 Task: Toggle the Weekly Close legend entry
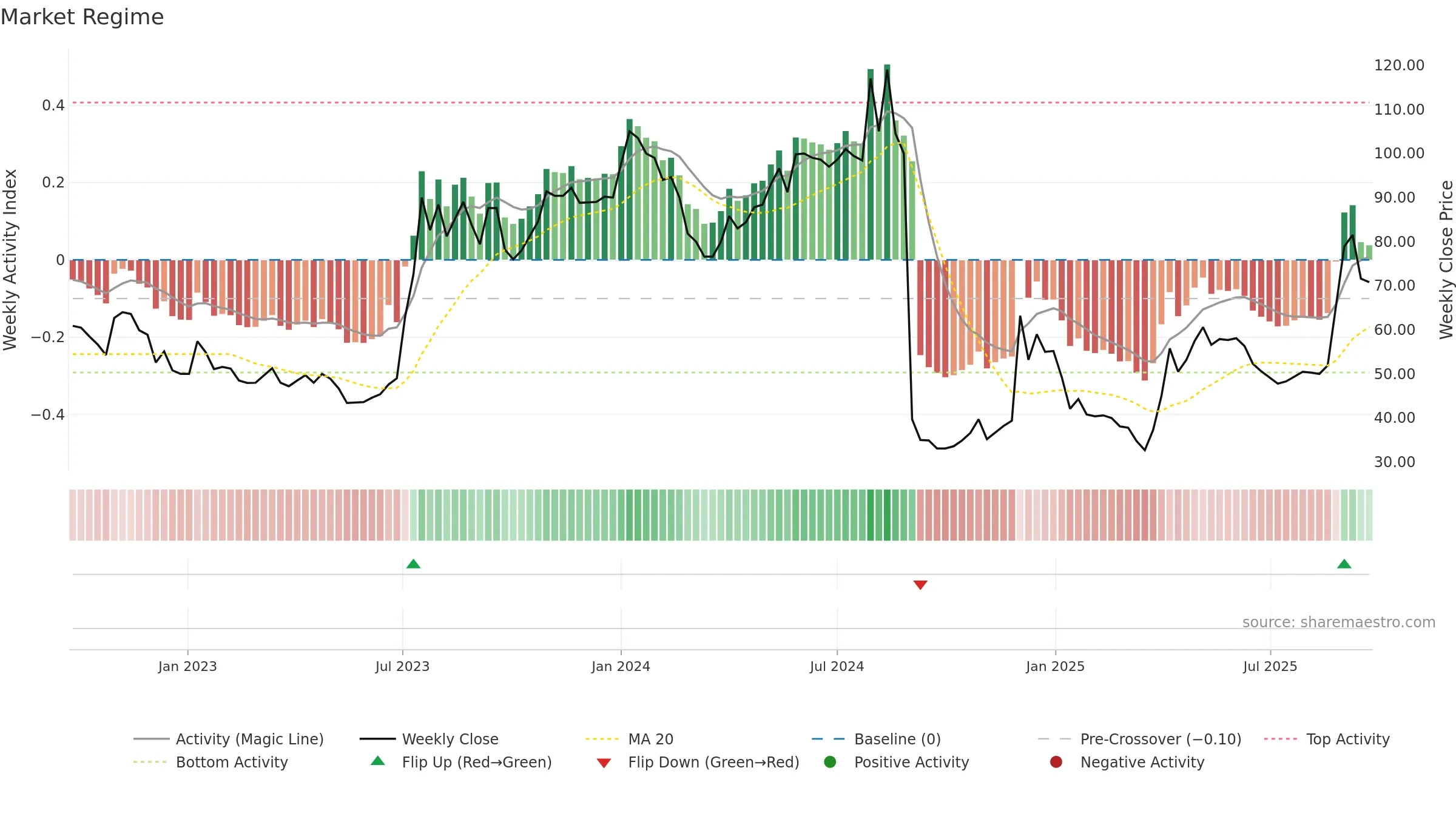click(429, 739)
